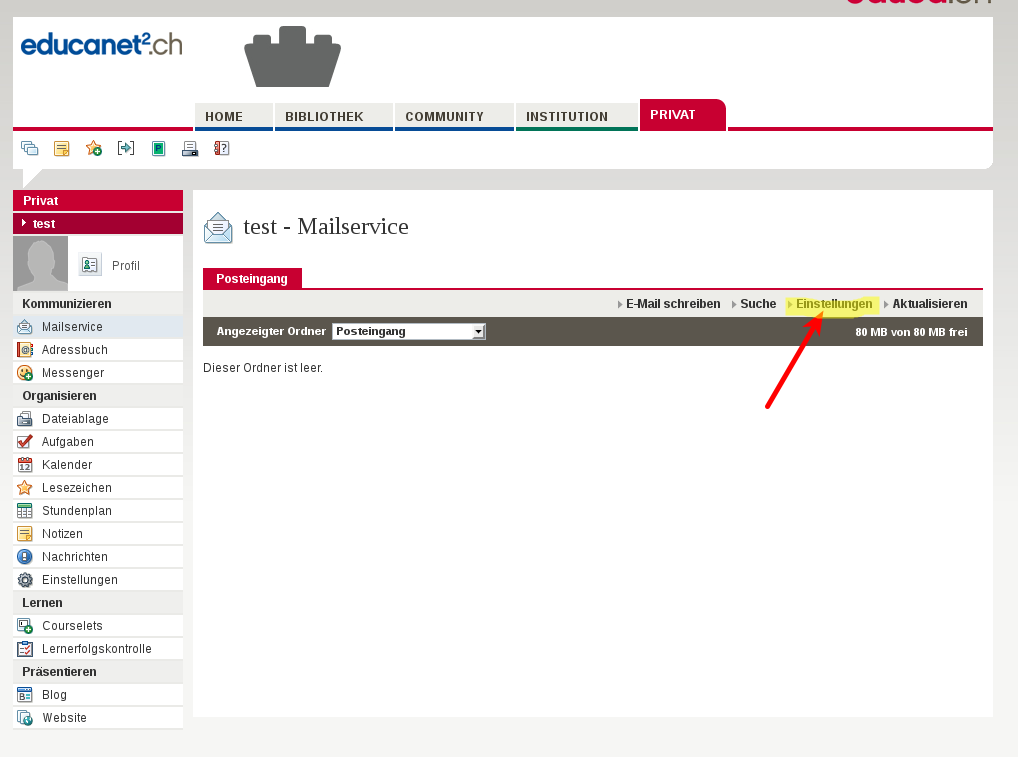Click E-Mail schreiben link

(672, 304)
